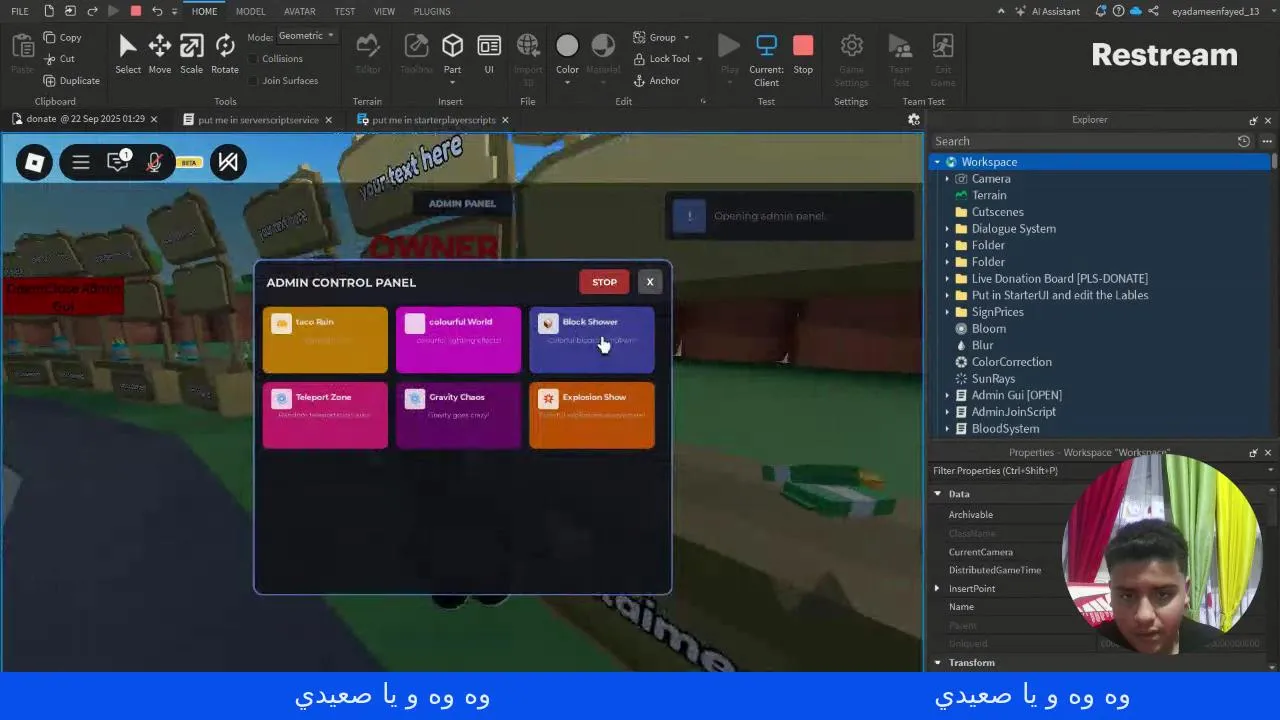Collapse the Workspace node
This screenshot has width=1280, height=720.
tap(937, 162)
